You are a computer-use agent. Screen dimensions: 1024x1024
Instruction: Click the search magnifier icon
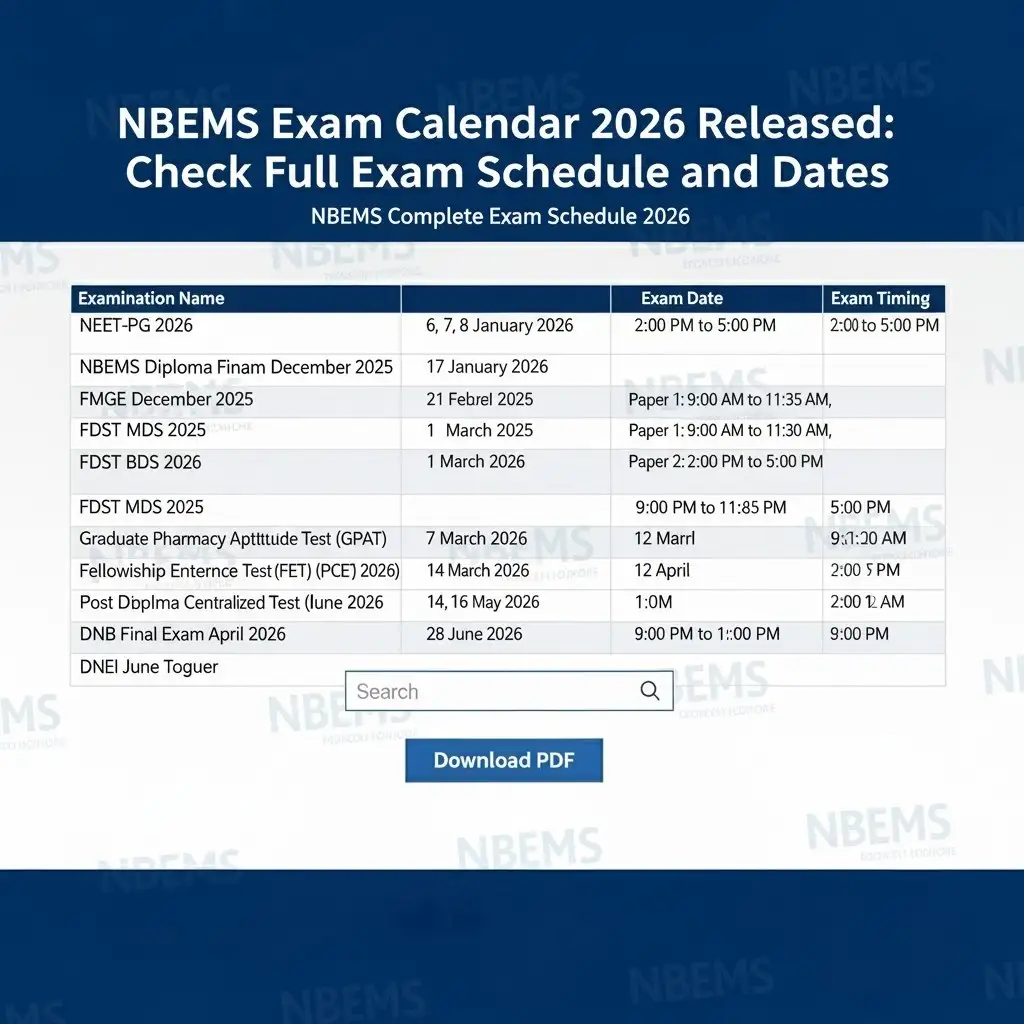[x=650, y=691]
